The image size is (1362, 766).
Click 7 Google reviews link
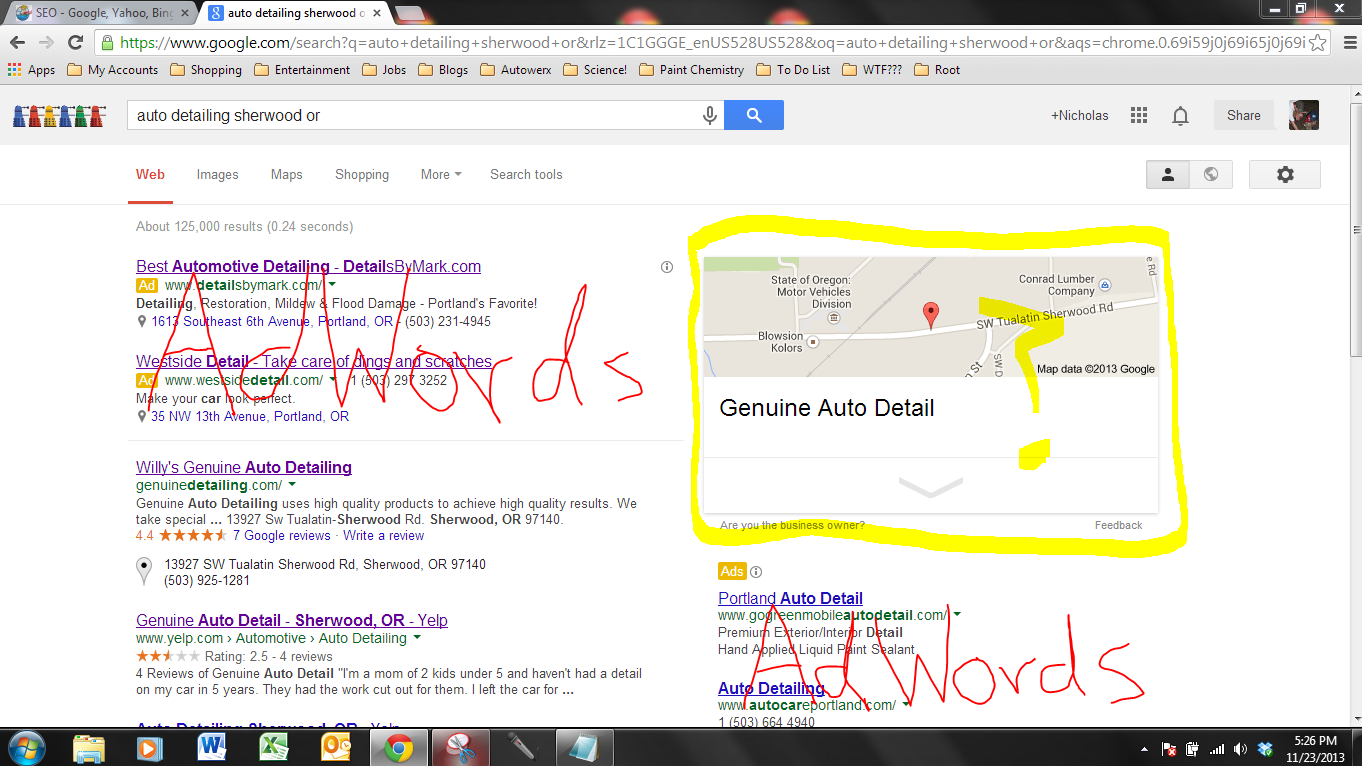pos(281,536)
